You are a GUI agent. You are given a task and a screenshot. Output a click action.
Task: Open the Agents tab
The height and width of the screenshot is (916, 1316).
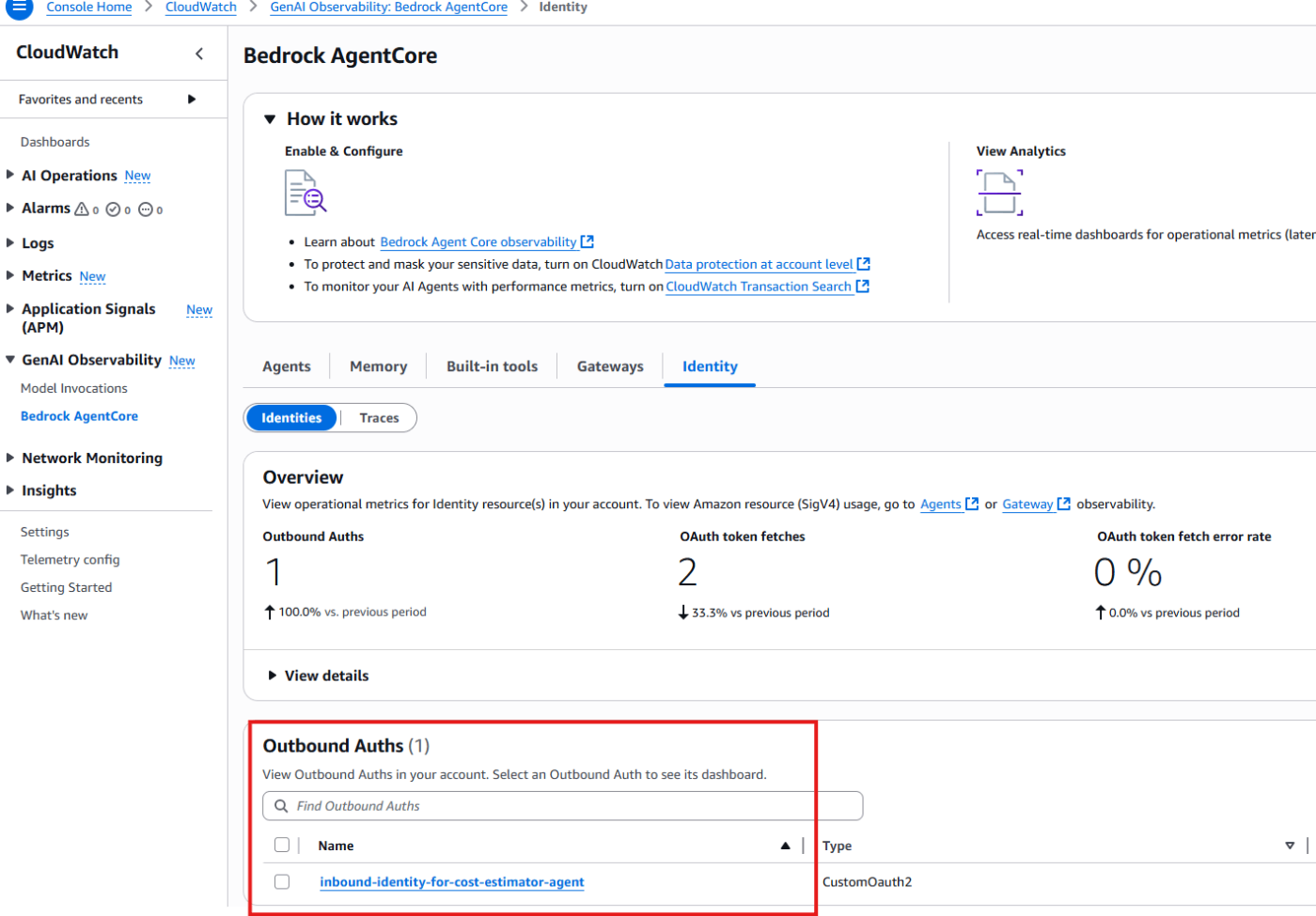pos(287,366)
